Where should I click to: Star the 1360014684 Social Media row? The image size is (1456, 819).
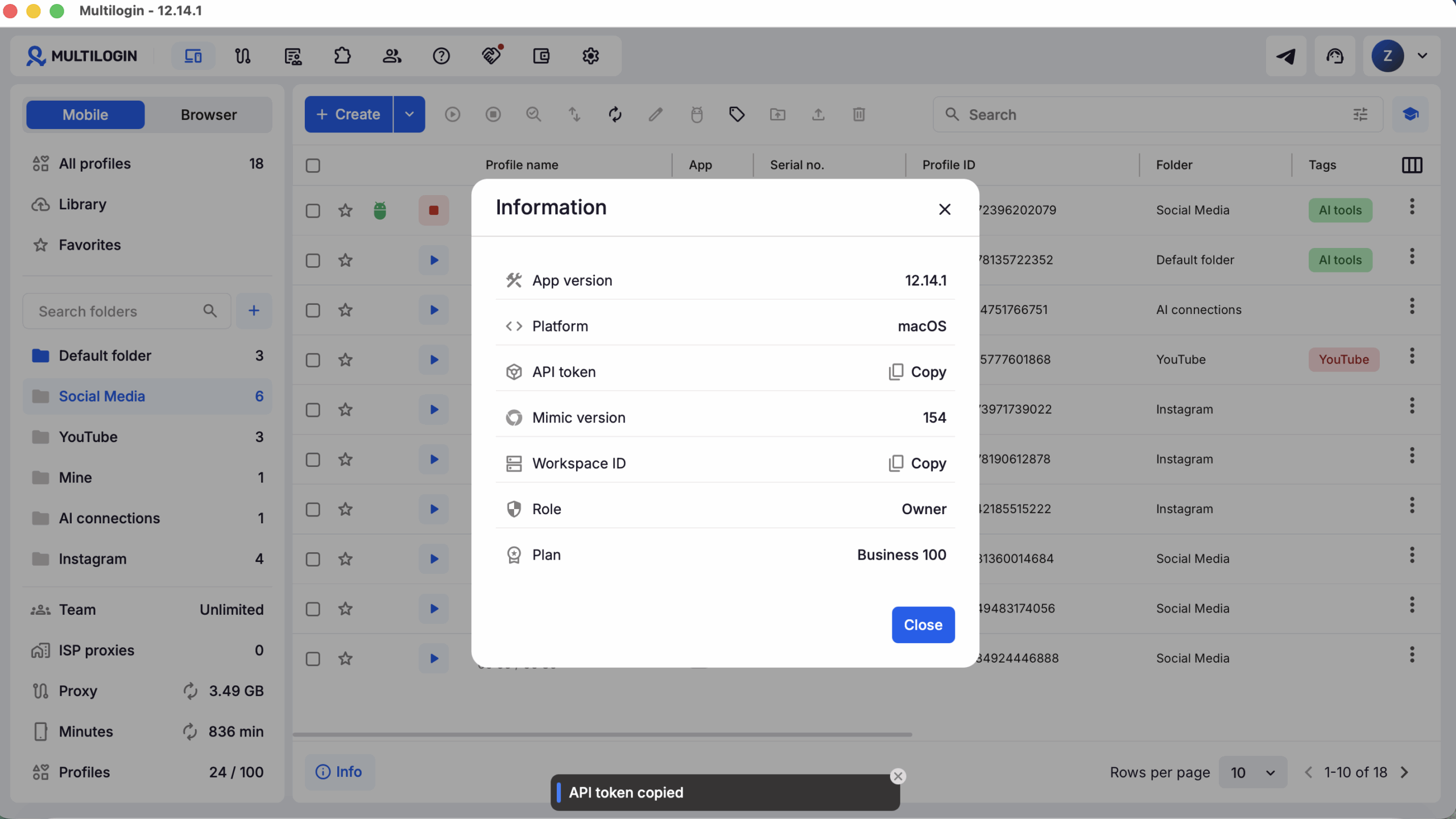[x=345, y=559]
